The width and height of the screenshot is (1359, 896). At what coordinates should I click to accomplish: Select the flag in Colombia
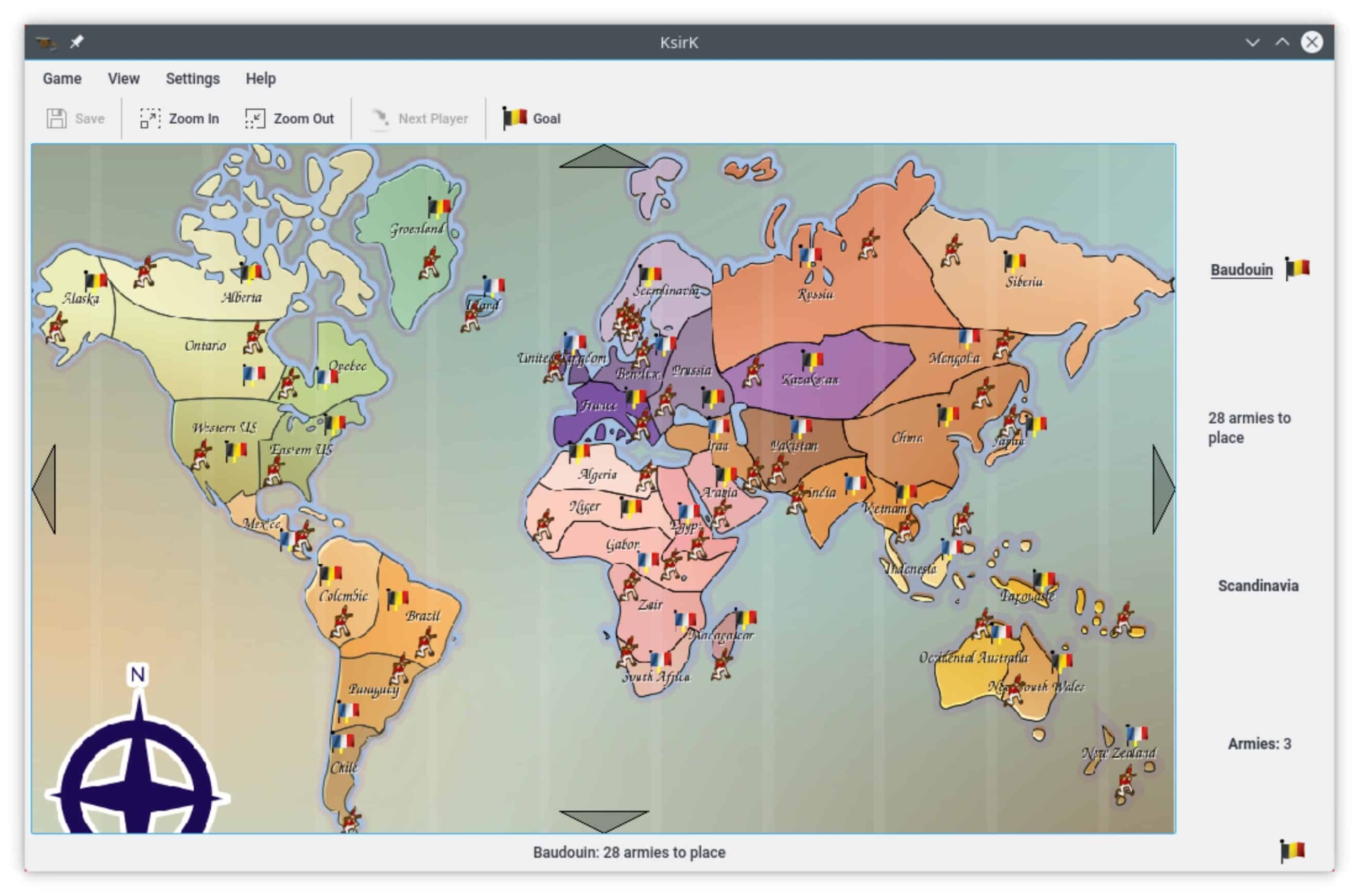(x=330, y=574)
